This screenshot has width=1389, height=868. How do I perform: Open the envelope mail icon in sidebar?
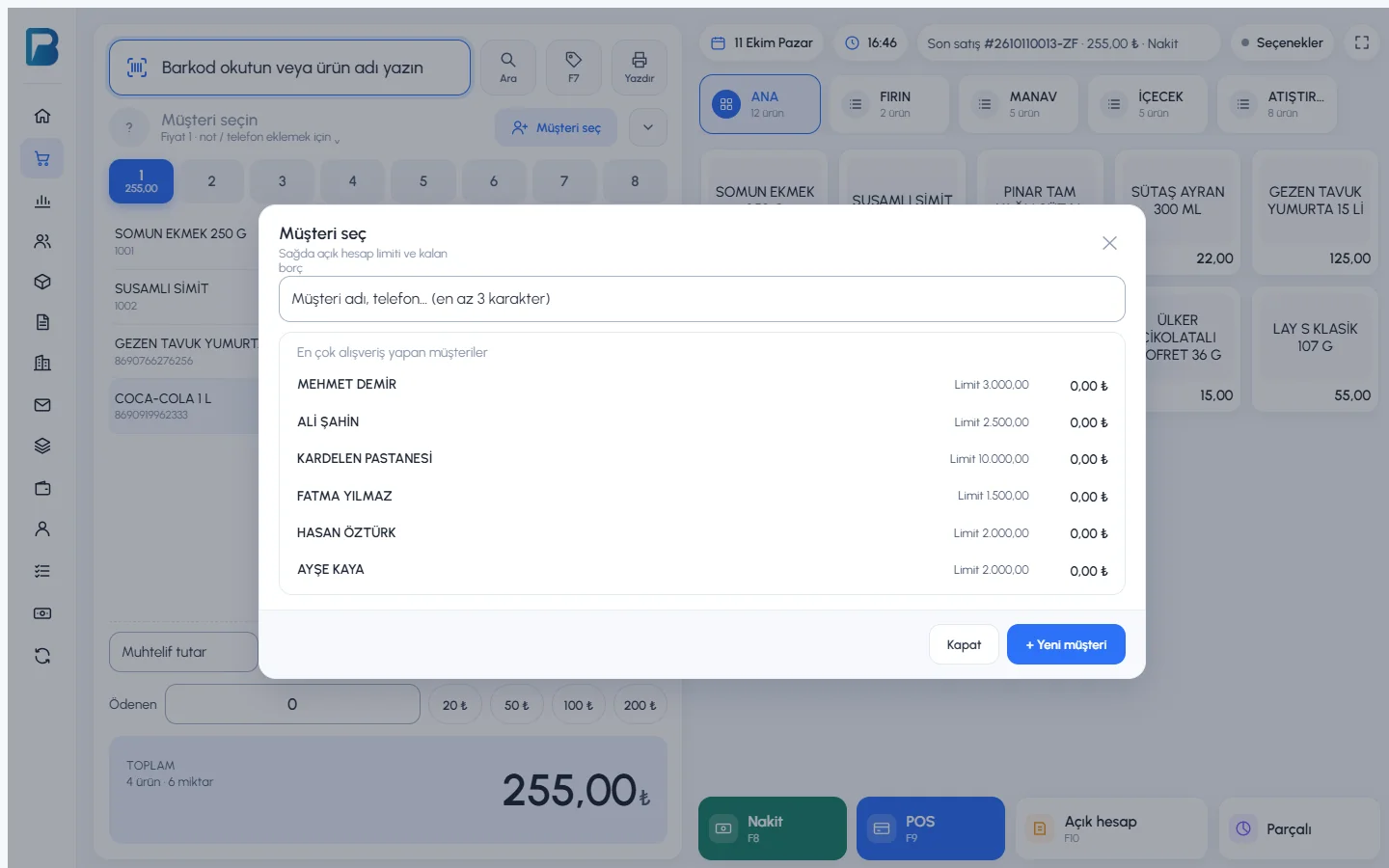point(42,405)
